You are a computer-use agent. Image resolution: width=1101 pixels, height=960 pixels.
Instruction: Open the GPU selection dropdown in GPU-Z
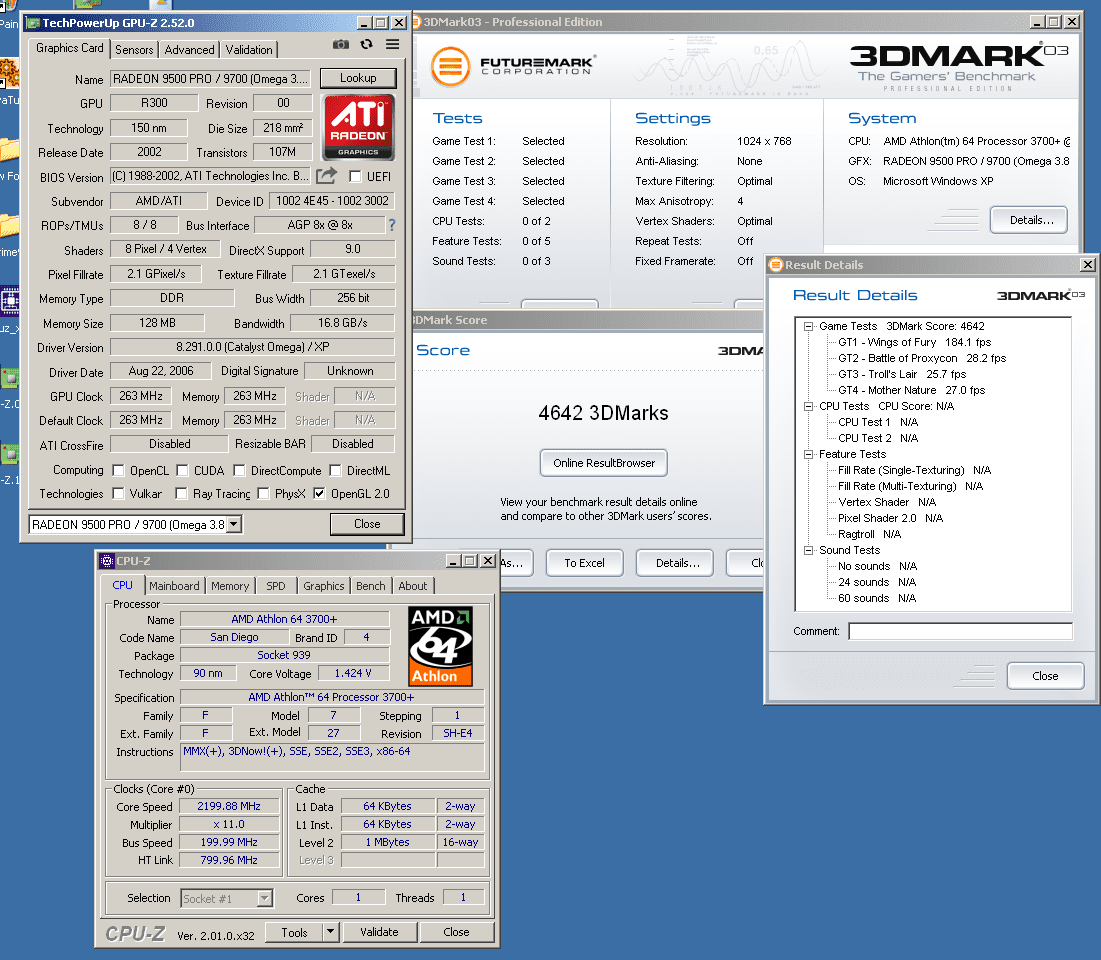coord(234,524)
